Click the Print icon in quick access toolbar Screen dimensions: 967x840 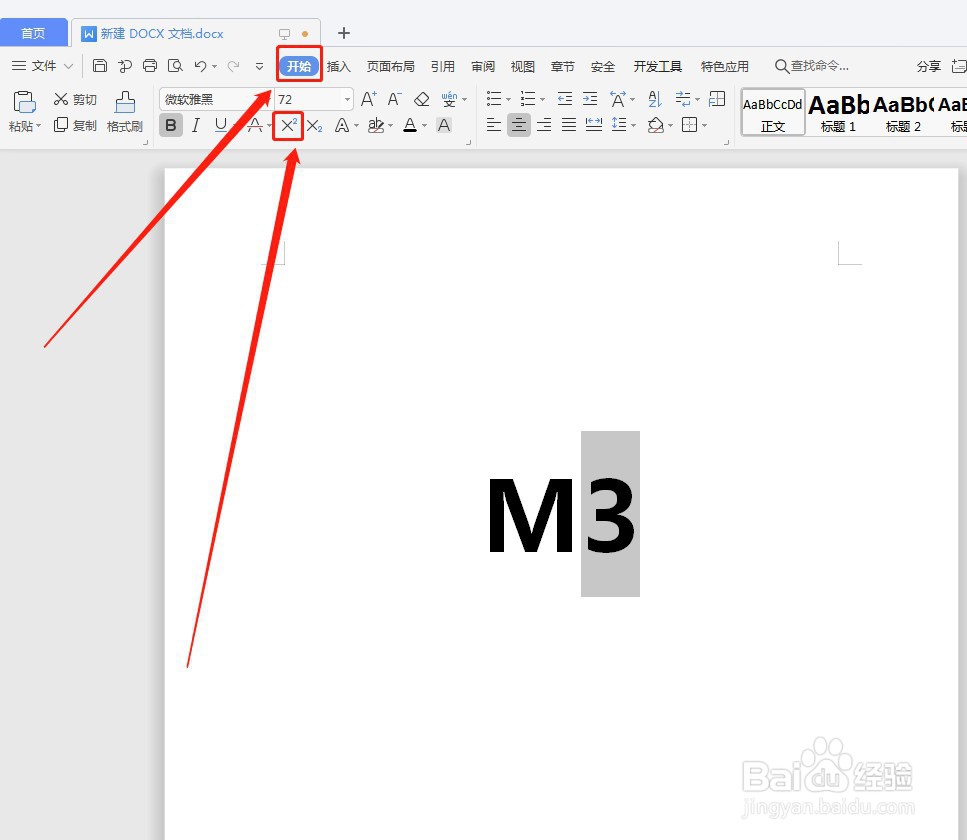click(x=149, y=65)
